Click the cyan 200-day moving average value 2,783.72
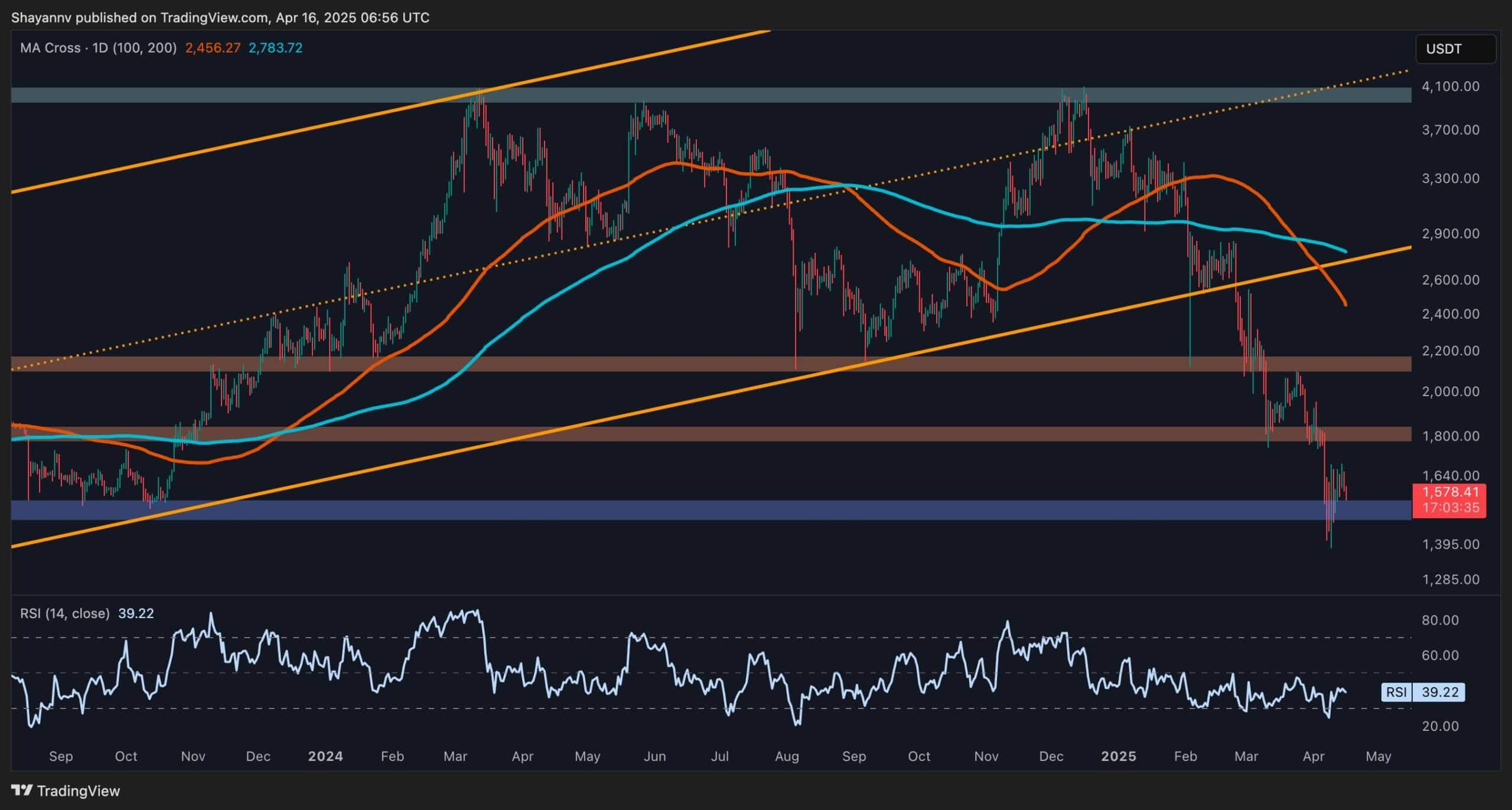This screenshot has width=1512, height=810. tap(276, 48)
